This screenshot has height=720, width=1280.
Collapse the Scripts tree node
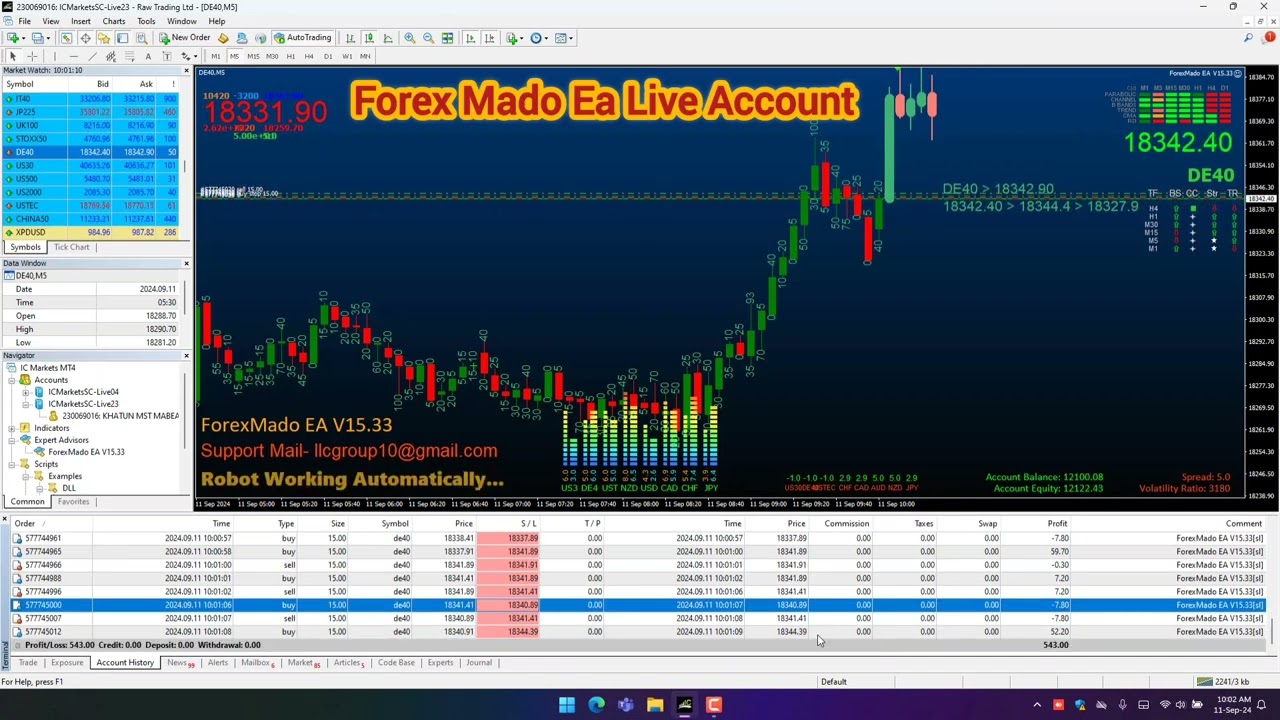pos(11,464)
